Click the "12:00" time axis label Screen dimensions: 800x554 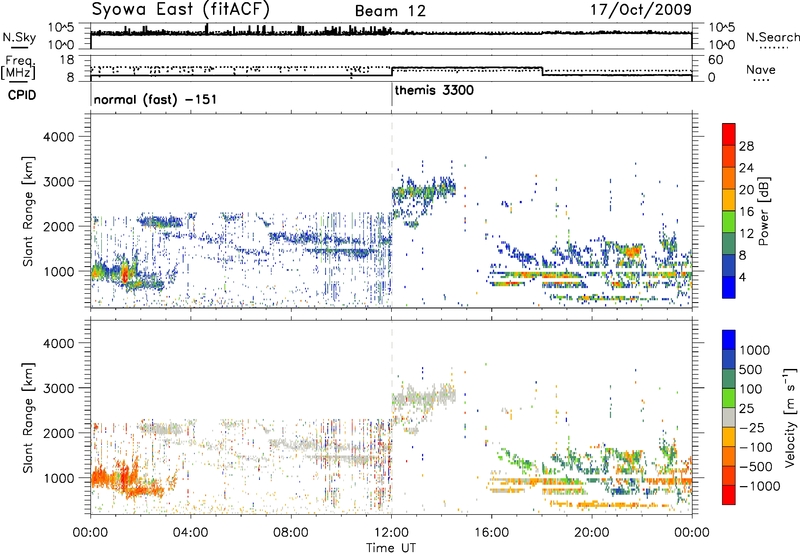point(391,533)
